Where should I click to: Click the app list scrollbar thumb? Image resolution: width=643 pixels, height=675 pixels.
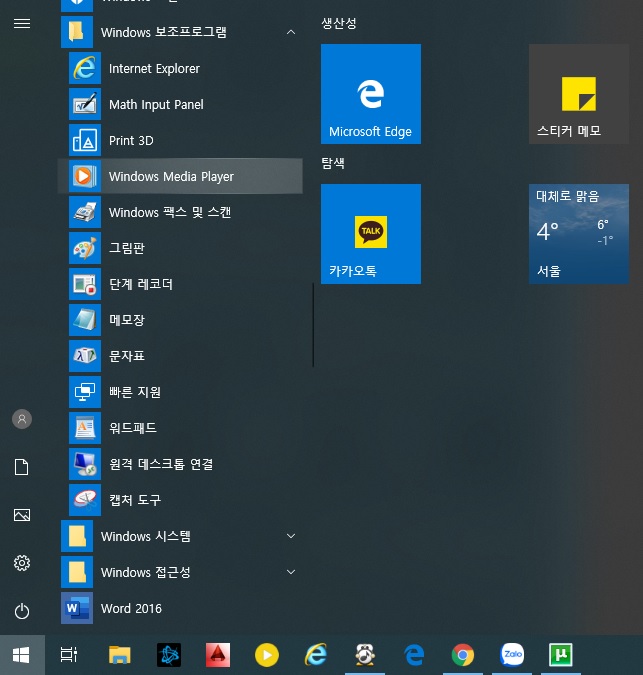pyautogui.click(x=313, y=325)
